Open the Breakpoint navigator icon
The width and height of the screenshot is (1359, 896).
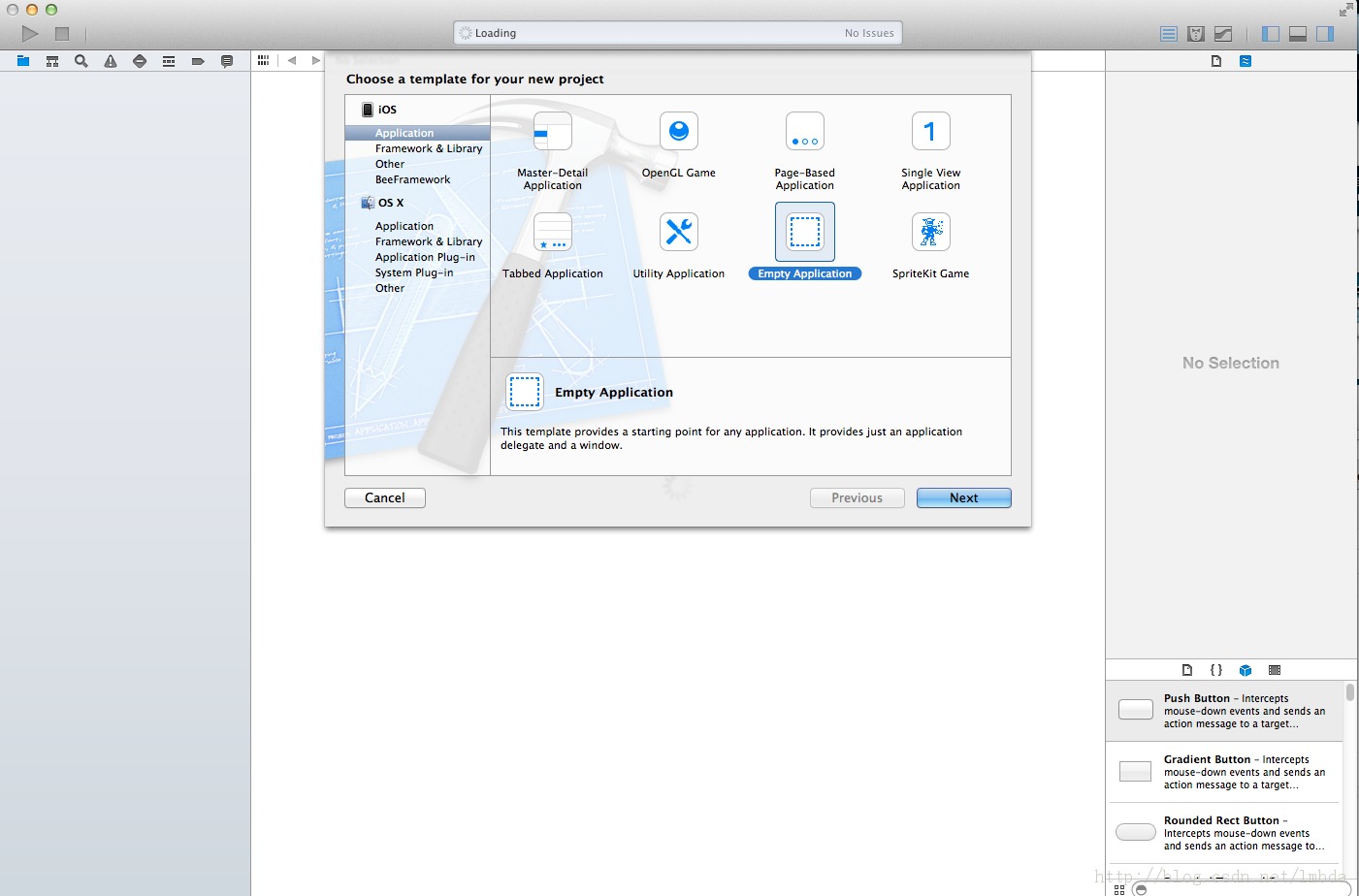(198, 61)
